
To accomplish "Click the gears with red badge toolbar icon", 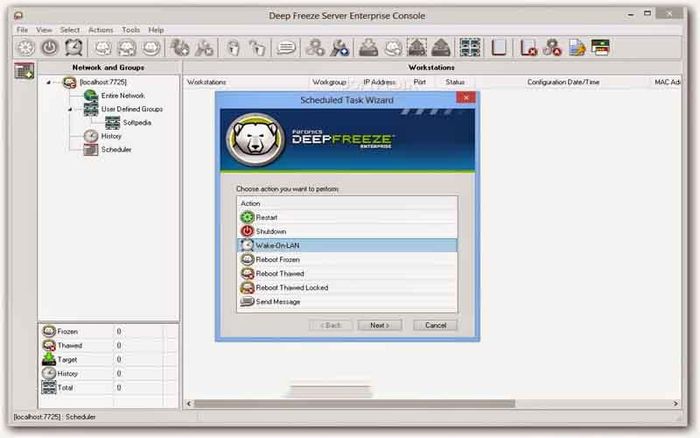I will [x=552, y=48].
